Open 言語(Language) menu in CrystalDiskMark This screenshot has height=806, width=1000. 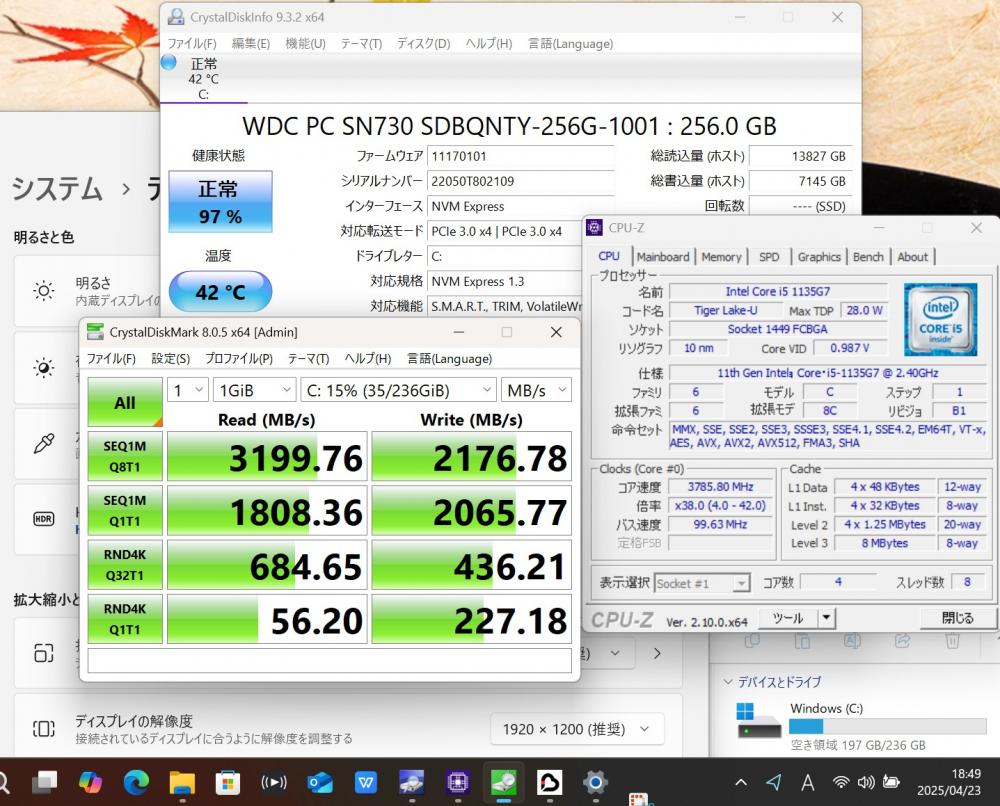pyautogui.click(x=450, y=358)
